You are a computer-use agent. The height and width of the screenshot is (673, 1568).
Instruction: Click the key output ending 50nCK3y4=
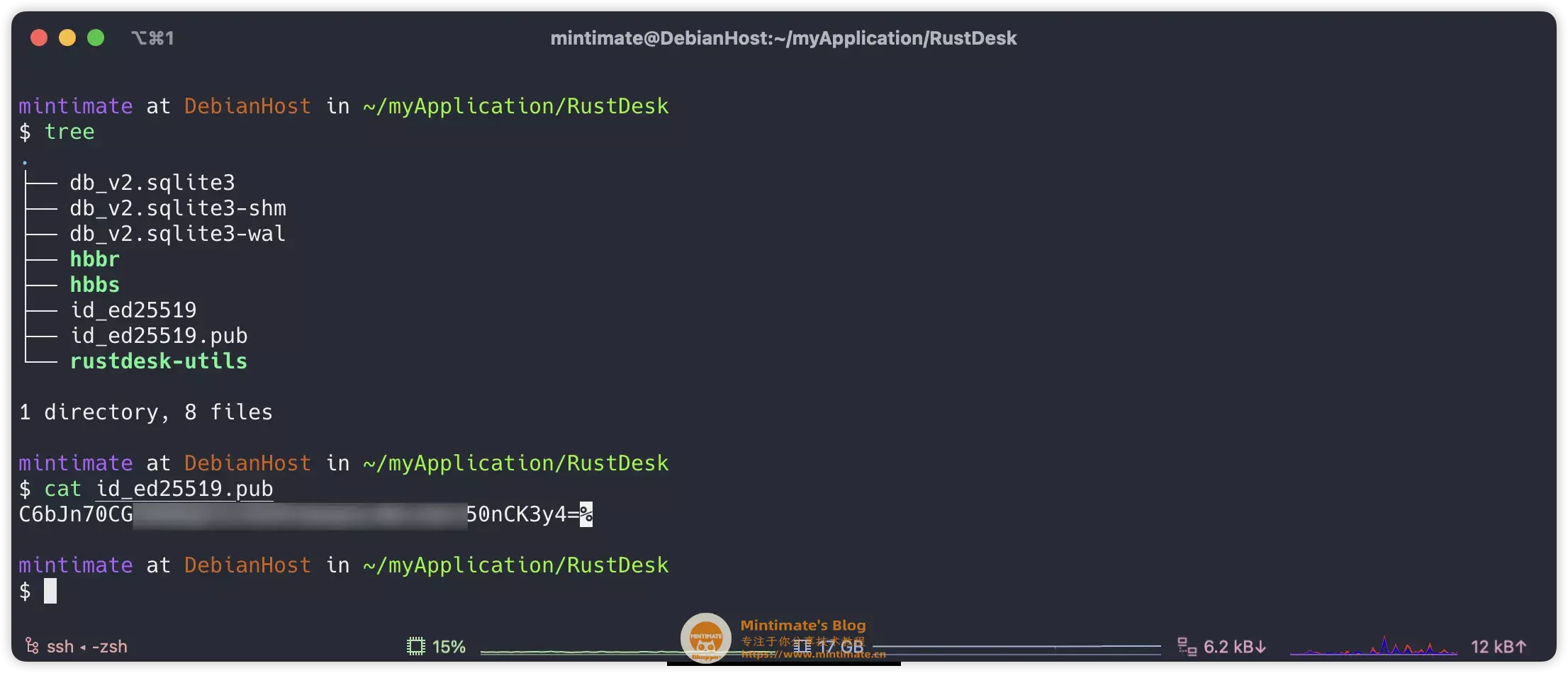(522, 514)
